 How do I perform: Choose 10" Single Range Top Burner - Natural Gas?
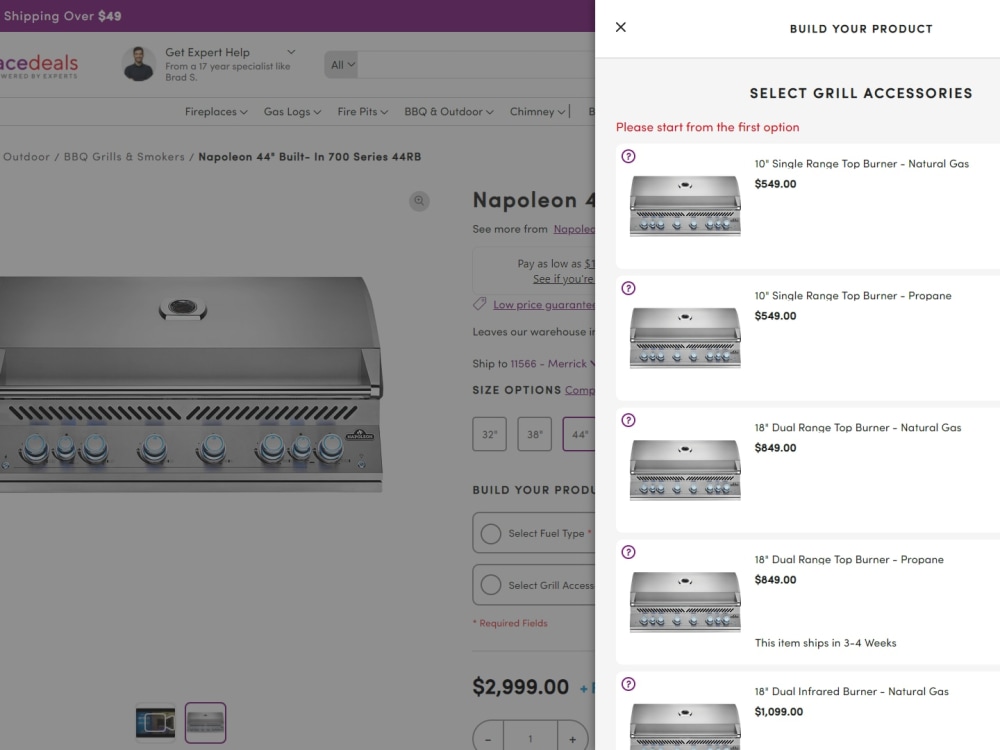click(x=861, y=164)
